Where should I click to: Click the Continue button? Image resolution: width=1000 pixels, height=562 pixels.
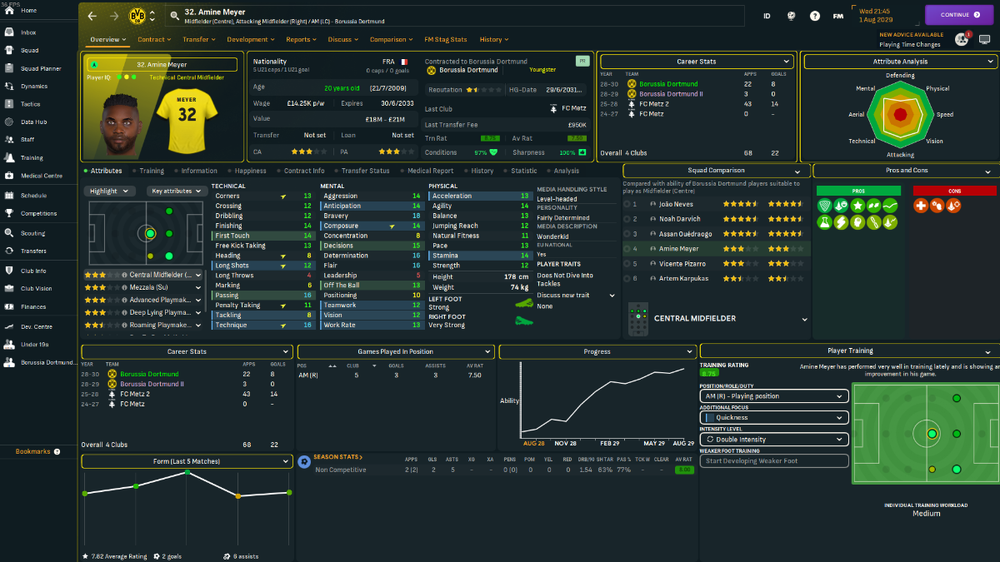click(x=959, y=15)
